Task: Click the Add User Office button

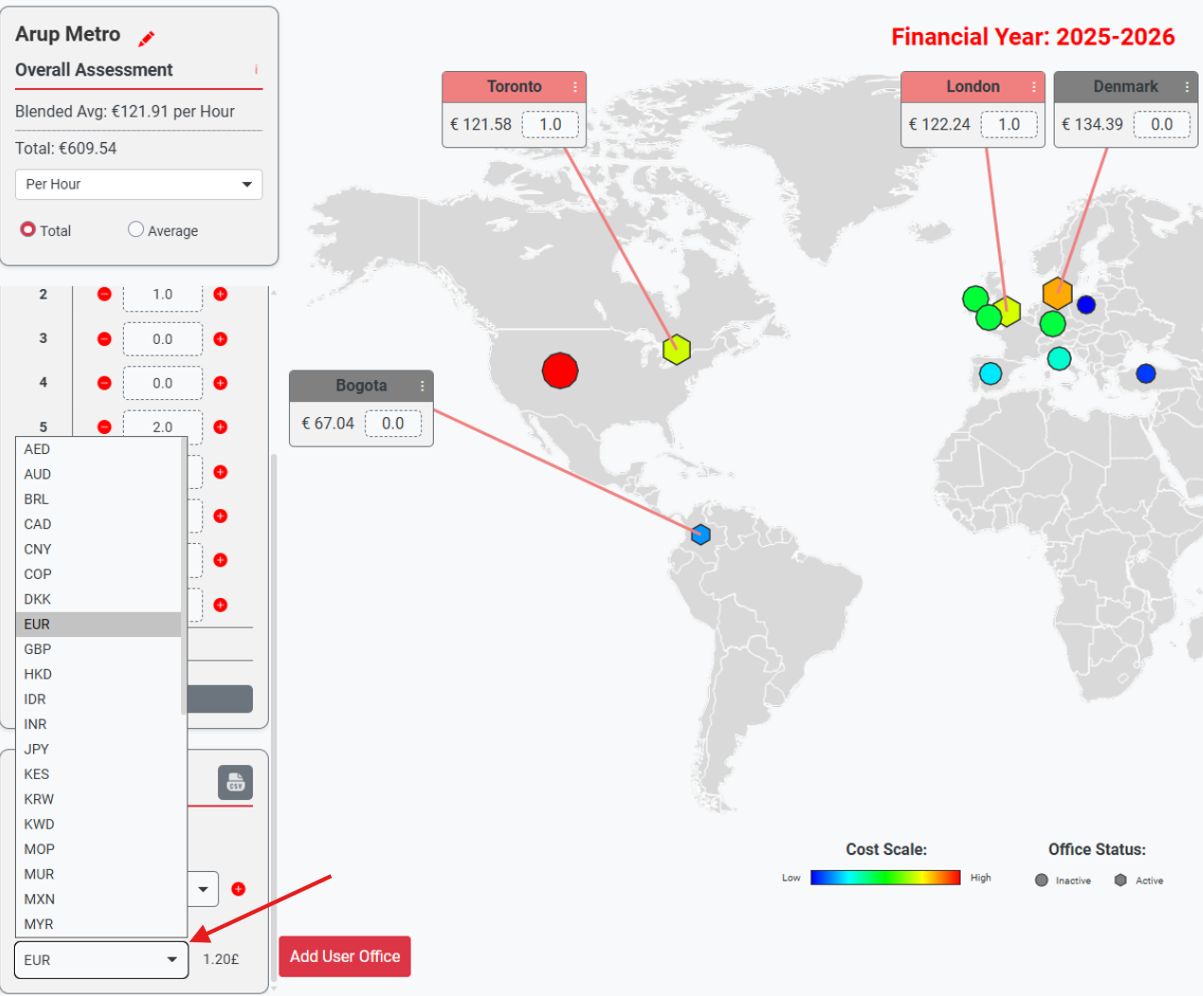Action: (x=345, y=957)
